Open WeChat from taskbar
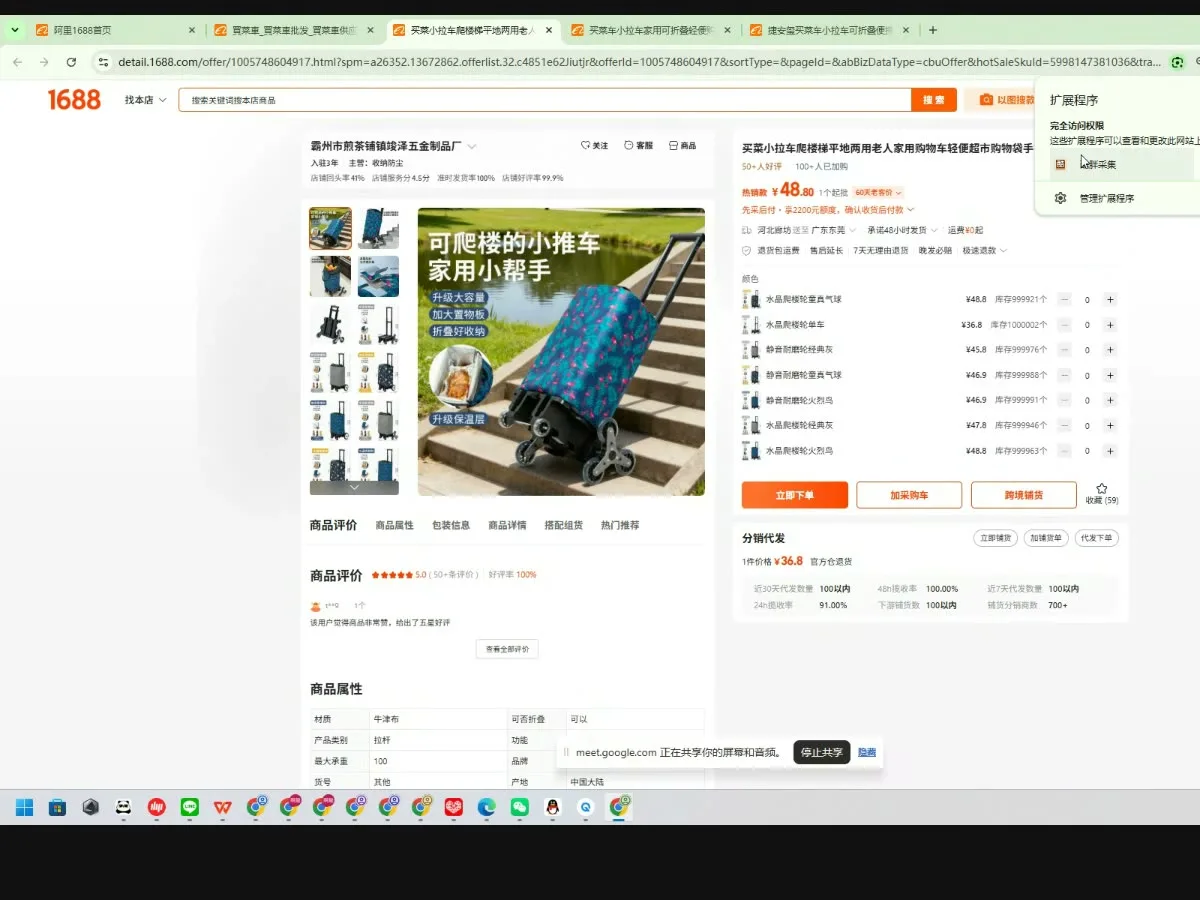1200x900 pixels. (518, 807)
